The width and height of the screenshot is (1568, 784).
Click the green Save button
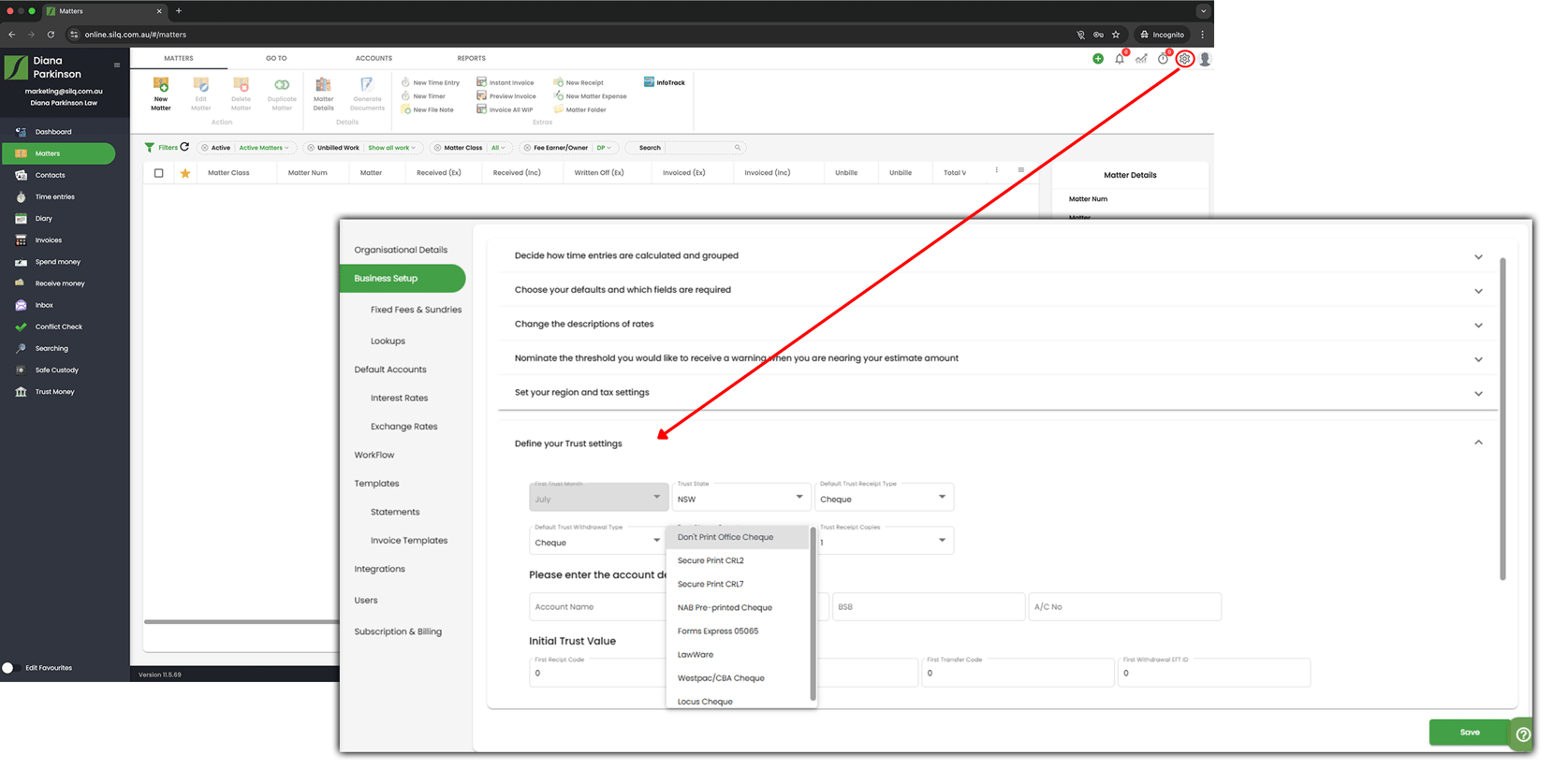point(1469,733)
